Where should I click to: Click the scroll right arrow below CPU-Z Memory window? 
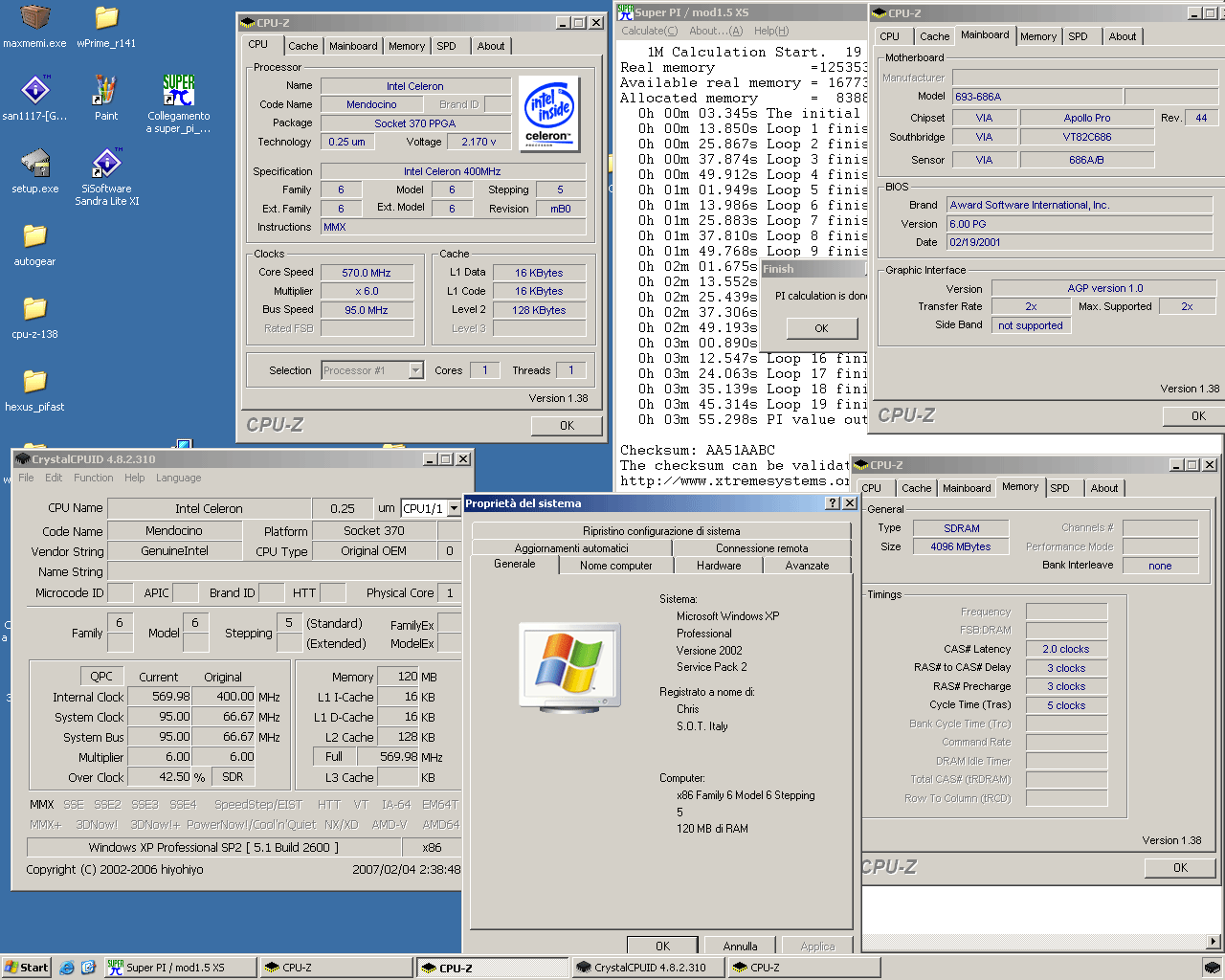[1214, 942]
